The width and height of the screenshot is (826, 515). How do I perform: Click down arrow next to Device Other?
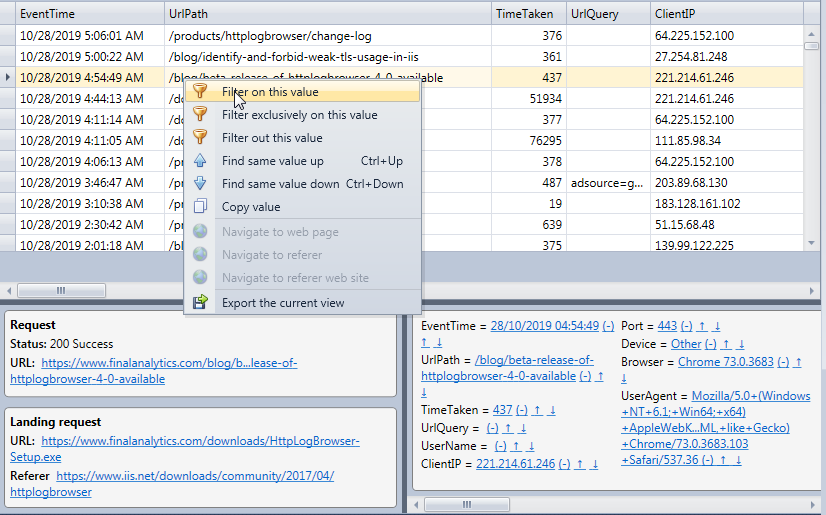tap(741, 344)
